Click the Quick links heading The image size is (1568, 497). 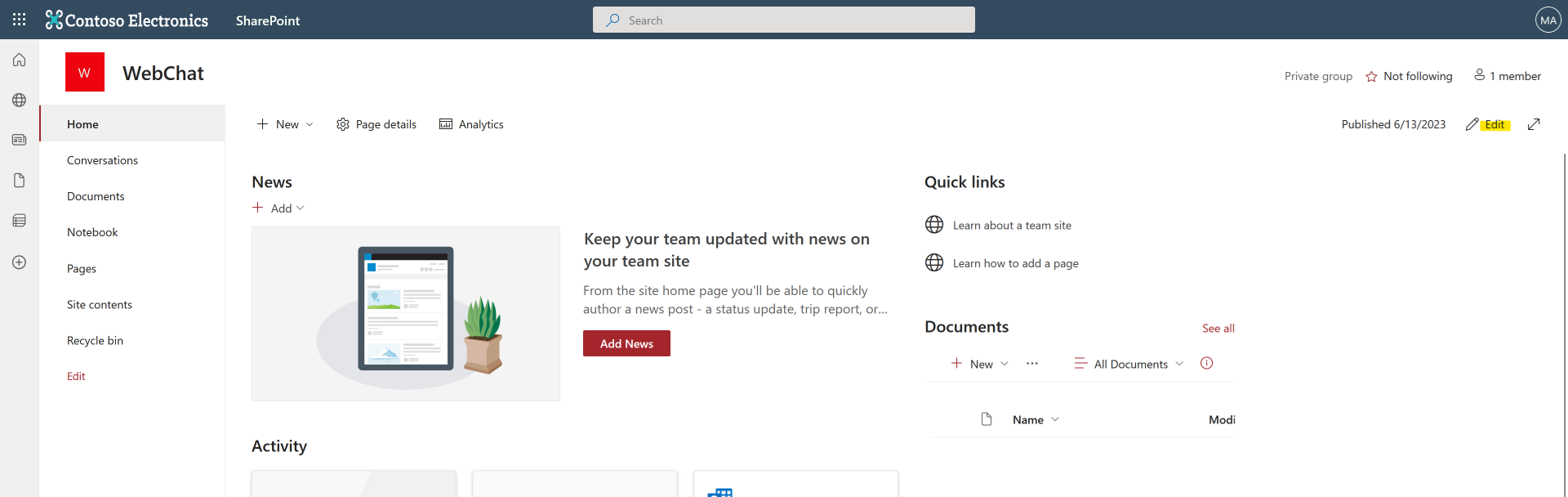[x=964, y=181]
